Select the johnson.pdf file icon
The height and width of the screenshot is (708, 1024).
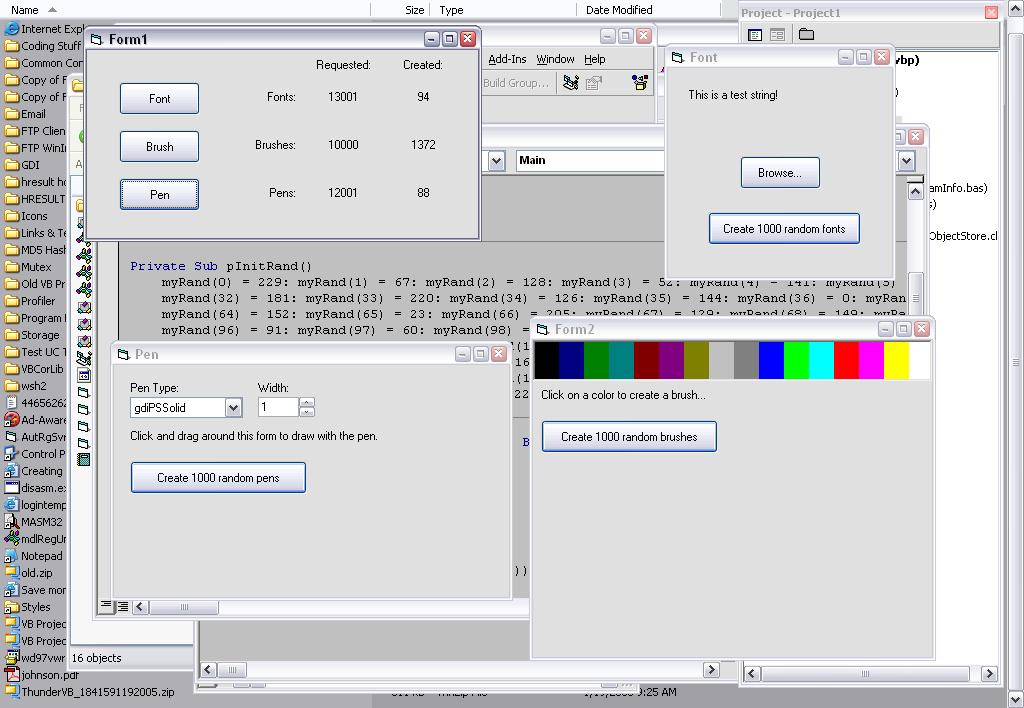pyautogui.click(x=12, y=675)
